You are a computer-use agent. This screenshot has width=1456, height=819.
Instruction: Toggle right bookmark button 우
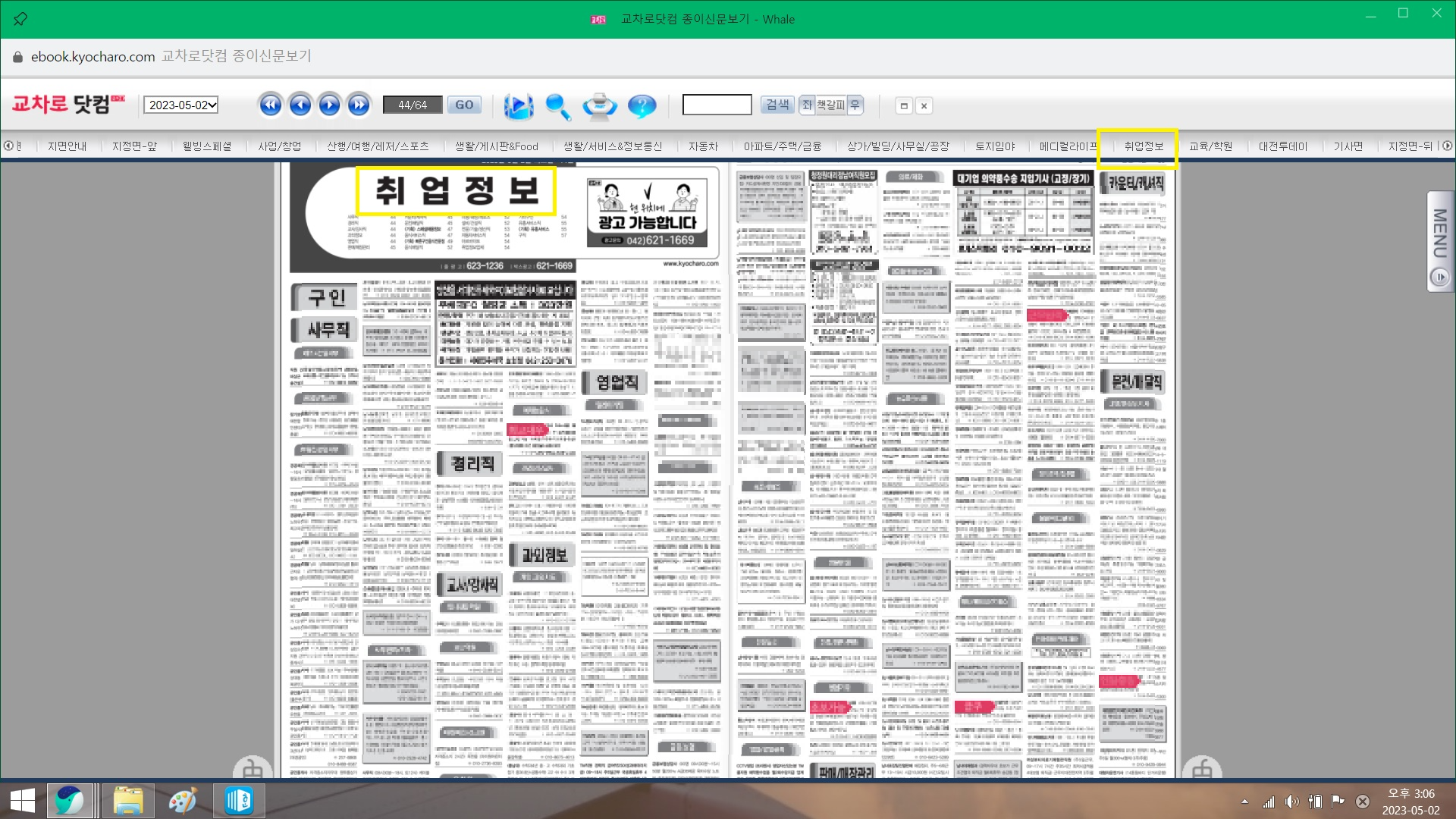(855, 105)
